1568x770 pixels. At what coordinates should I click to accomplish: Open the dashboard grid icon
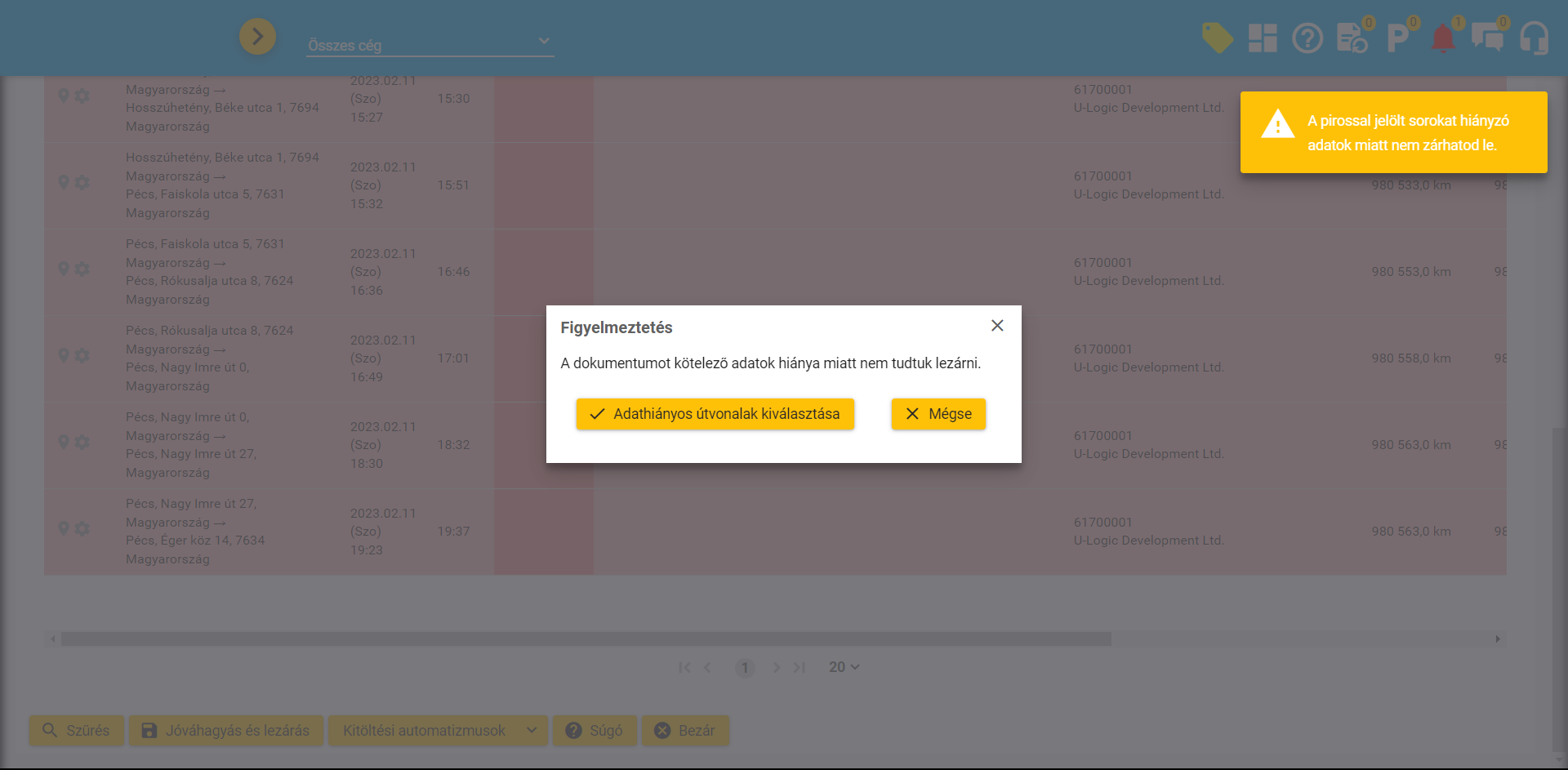[x=1262, y=38]
